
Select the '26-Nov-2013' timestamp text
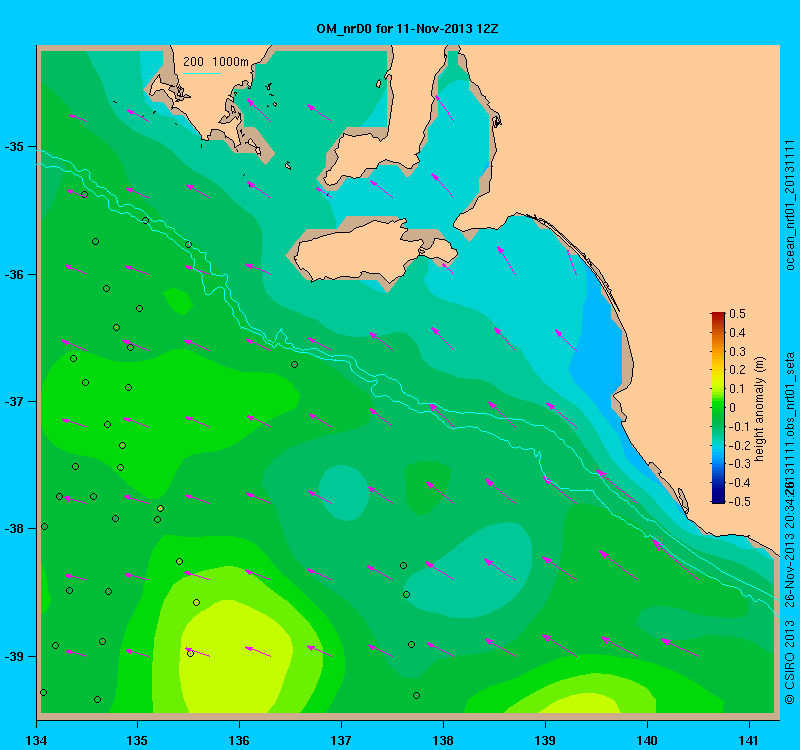click(789, 570)
